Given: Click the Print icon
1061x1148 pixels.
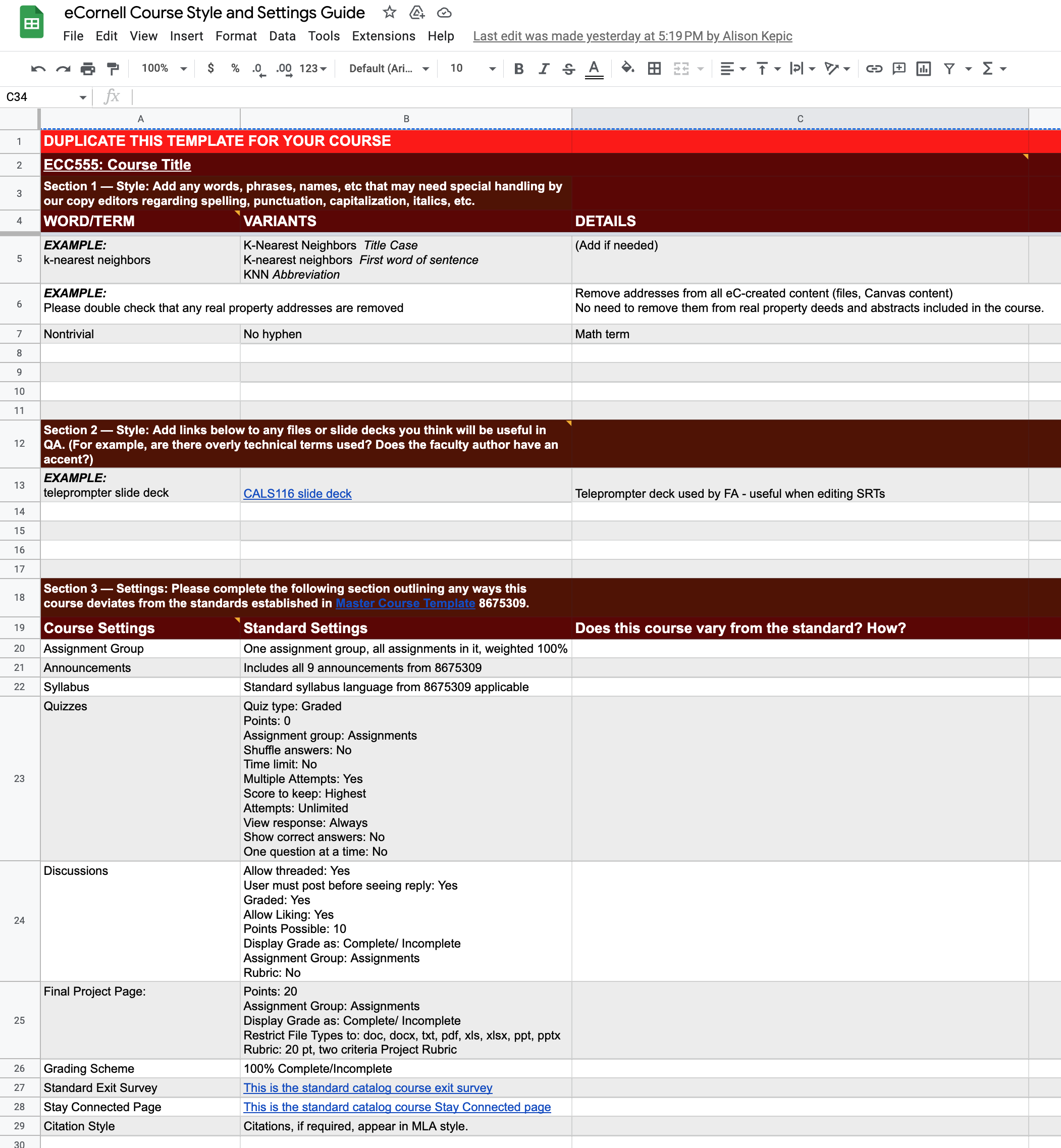Looking at the screenshot, I should [88, 69].
